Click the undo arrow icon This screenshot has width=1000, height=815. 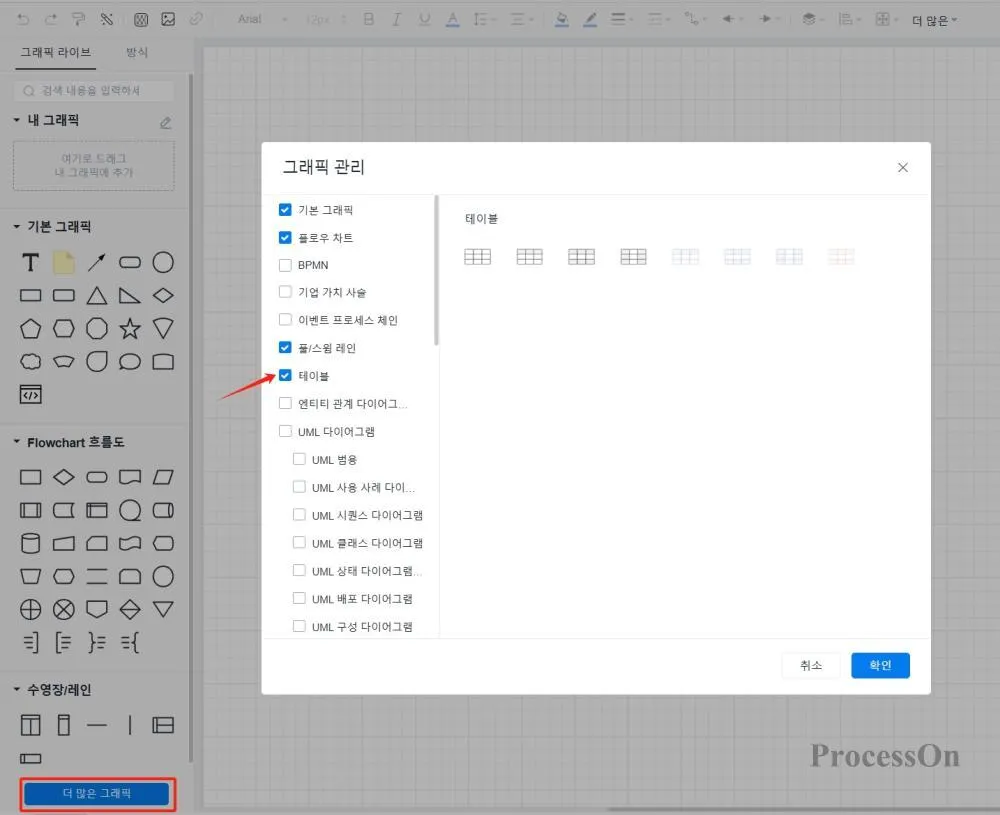[23, 20]
